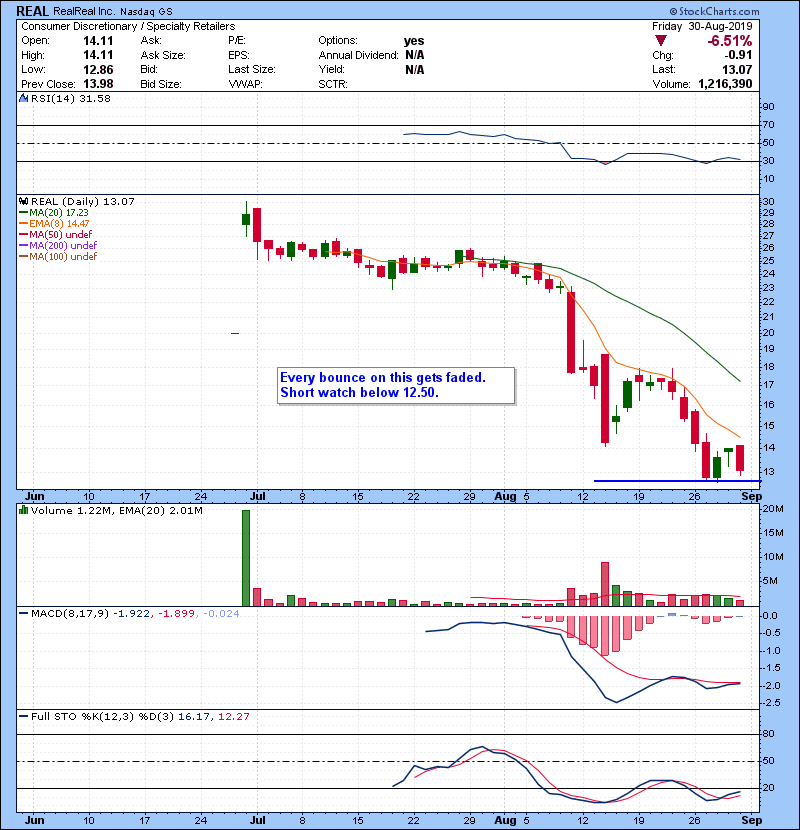The width and height of the screenshot is (800, 830).
Task: Click the MACD histogram value -0.024
Action: pyautogui.click(x=221, y=614)
